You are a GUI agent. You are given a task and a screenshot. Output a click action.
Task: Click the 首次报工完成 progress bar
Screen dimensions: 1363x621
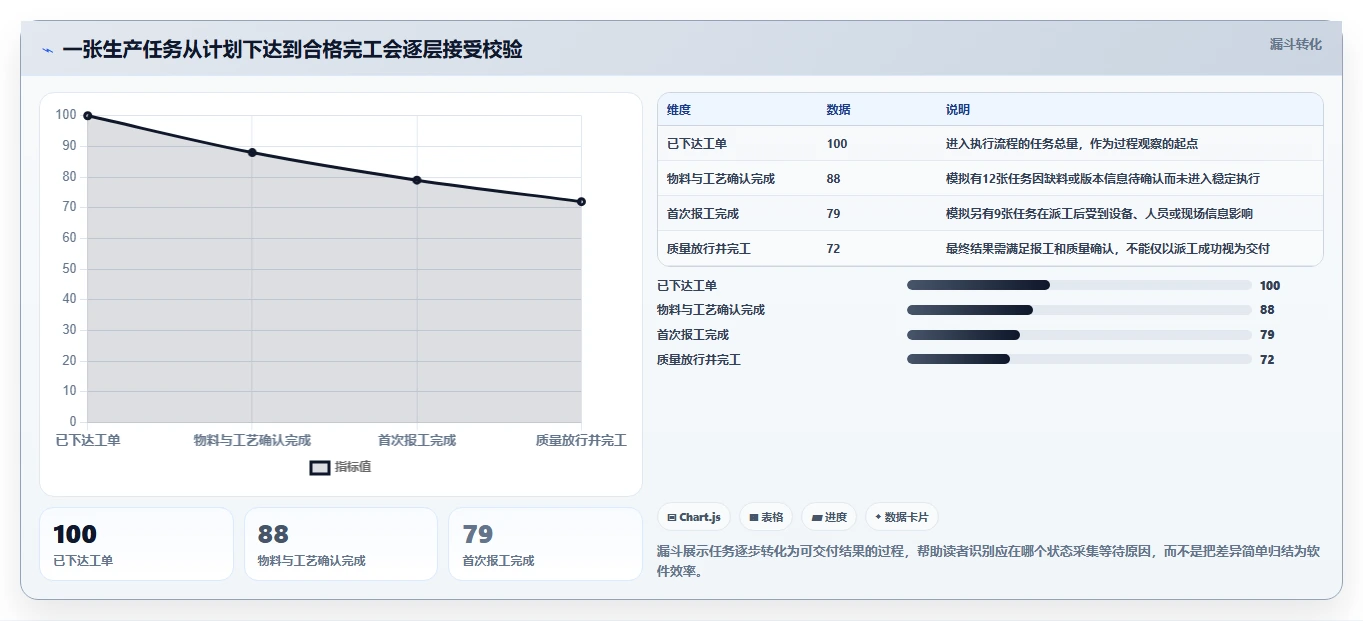[x=1079, y=335]
